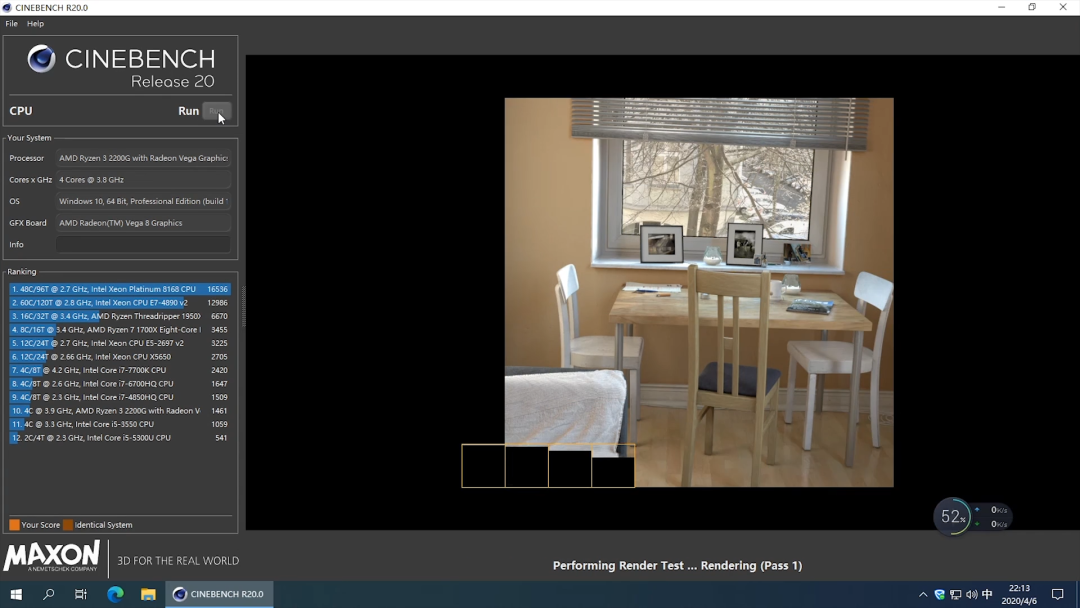Screen dimensions: 1080x608
Task: Select ranking row AMD Ryzen Threadripper 1950
Action: pyautogui.click(x=120, y=316)
